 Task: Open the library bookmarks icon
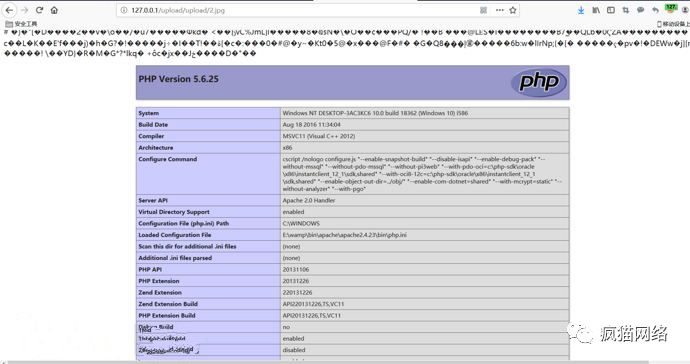click(596, 10)
